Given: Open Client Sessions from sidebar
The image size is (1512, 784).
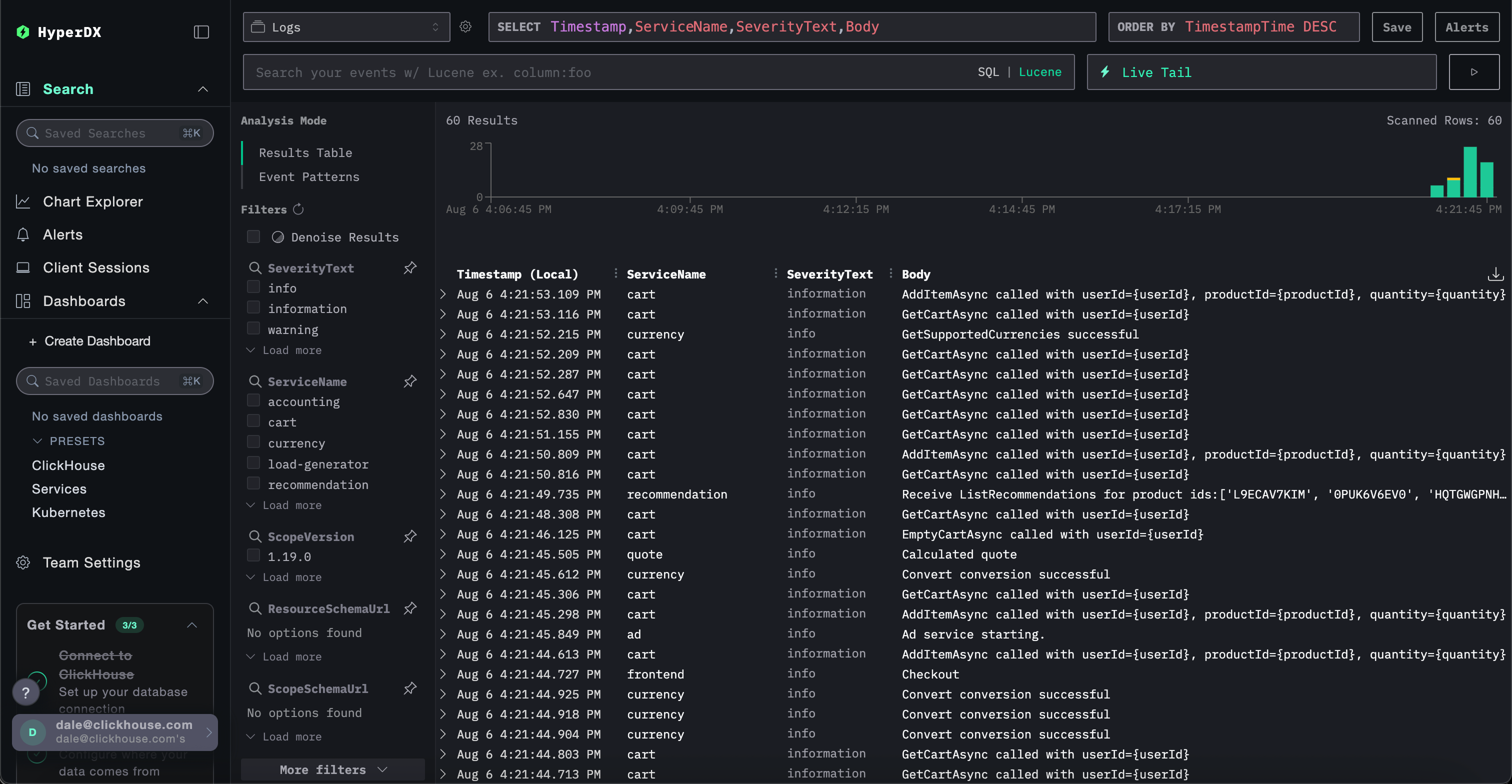Looking at the screenshot, I should point(95,267).
